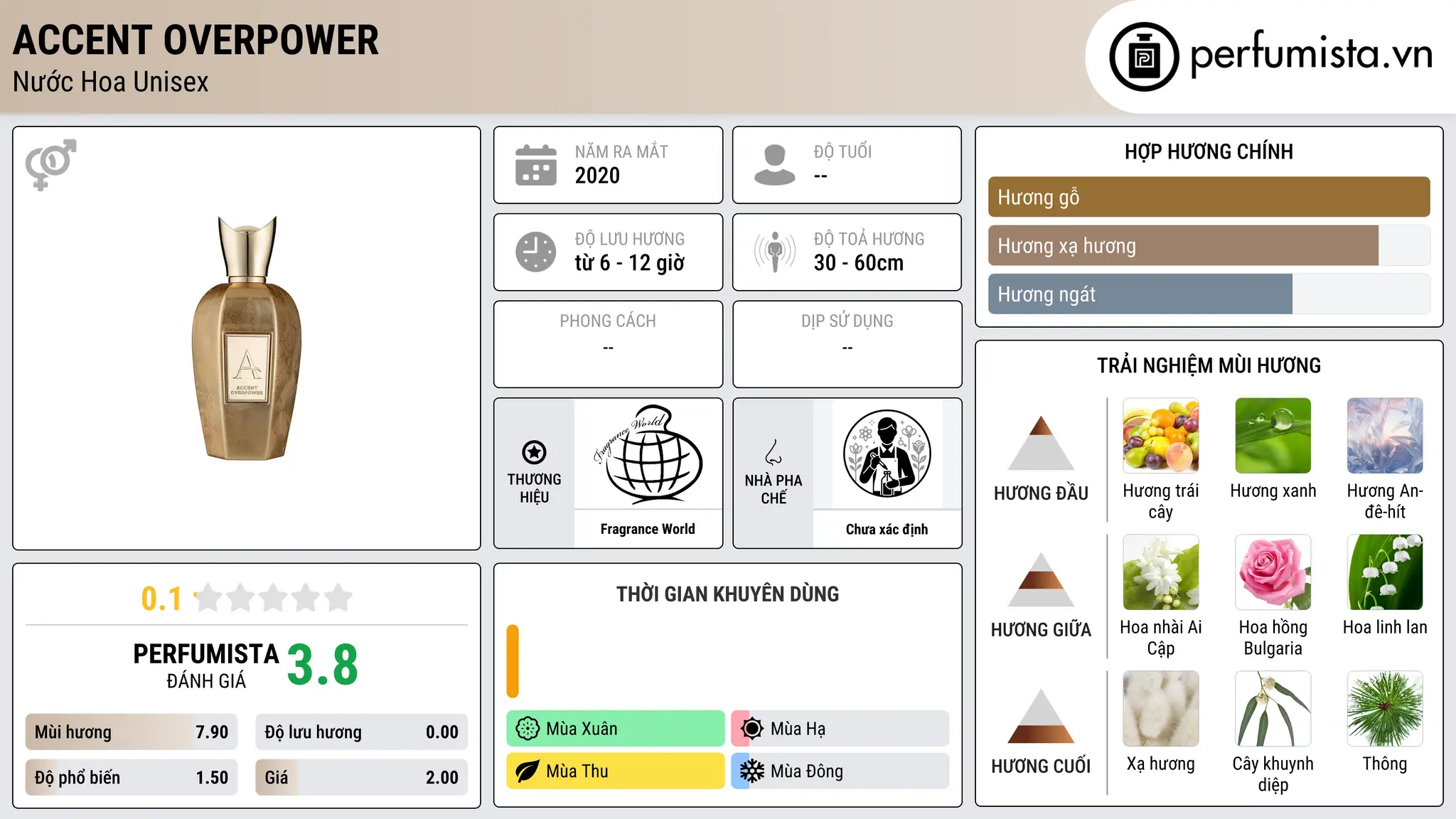
Task: Click the HỢP HƯƠNG CHÍNH heading
Action: pos(1209,151)
